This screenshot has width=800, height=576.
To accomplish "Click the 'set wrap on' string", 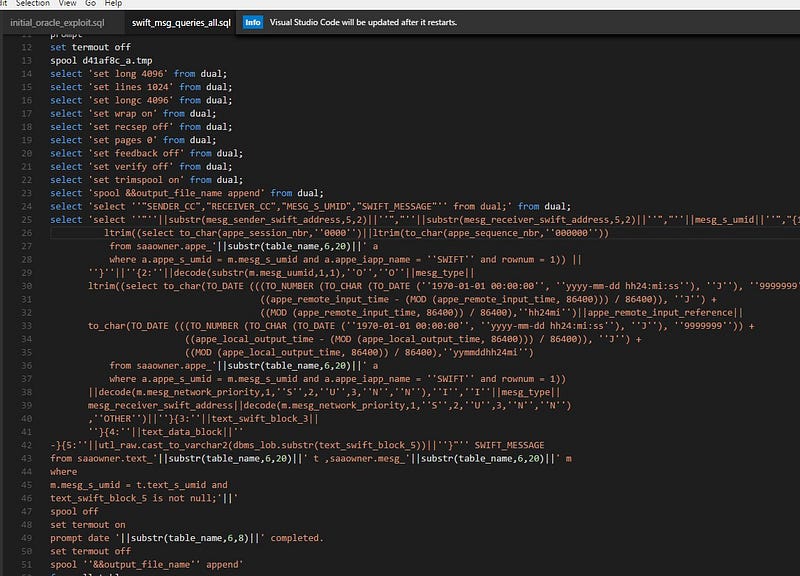I will tap(122, 113).
